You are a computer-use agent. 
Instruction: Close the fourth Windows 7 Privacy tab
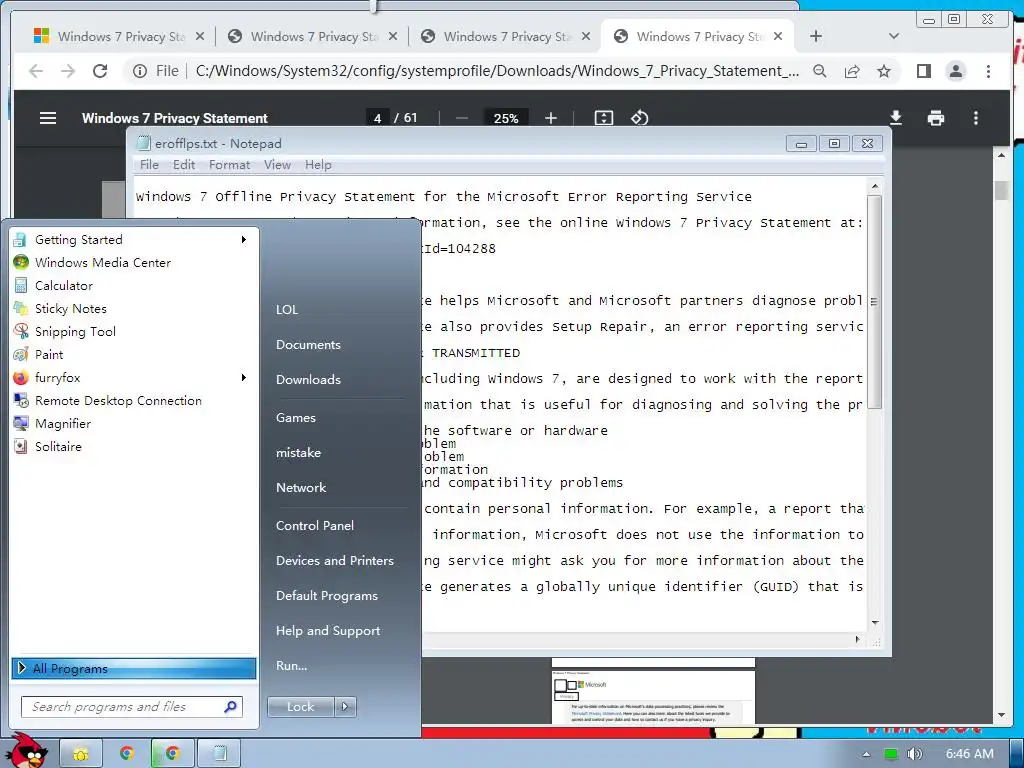(x=778, y=37)
